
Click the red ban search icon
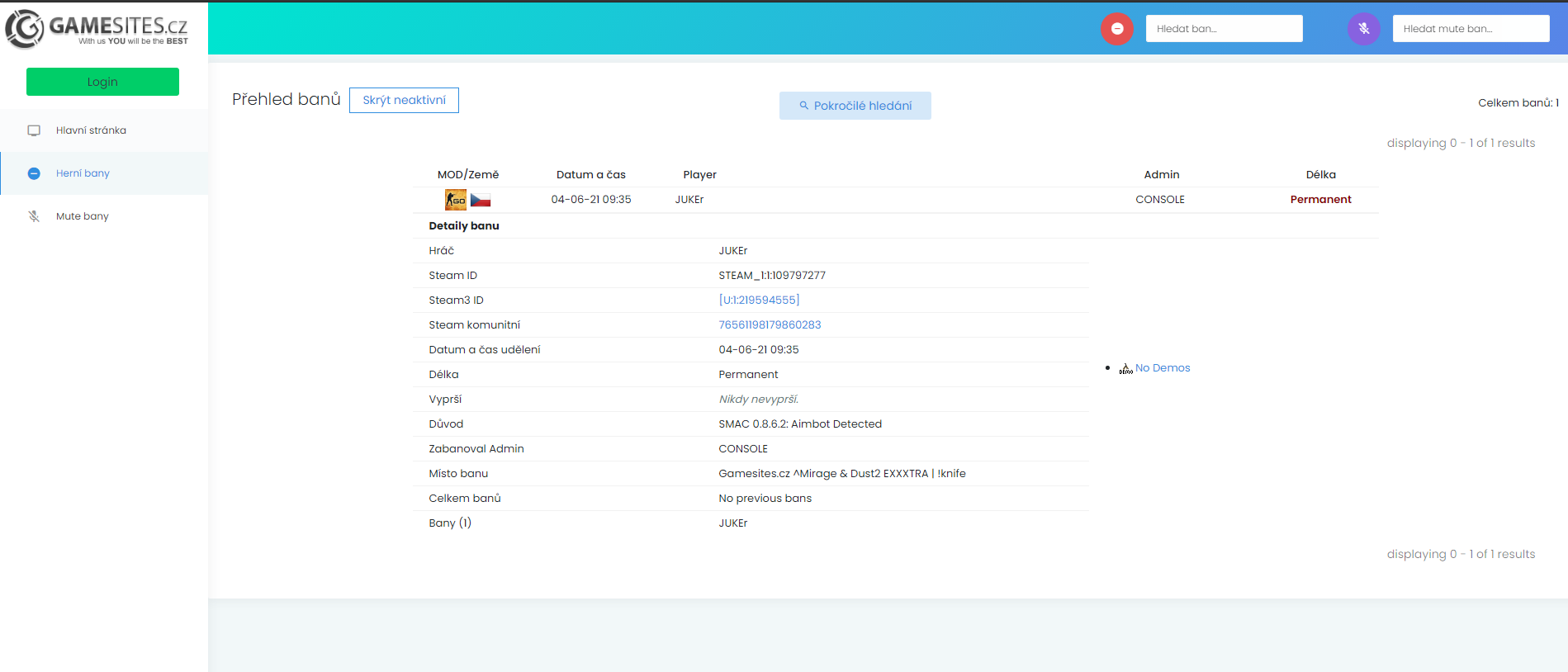click(x=1116, y=29)
